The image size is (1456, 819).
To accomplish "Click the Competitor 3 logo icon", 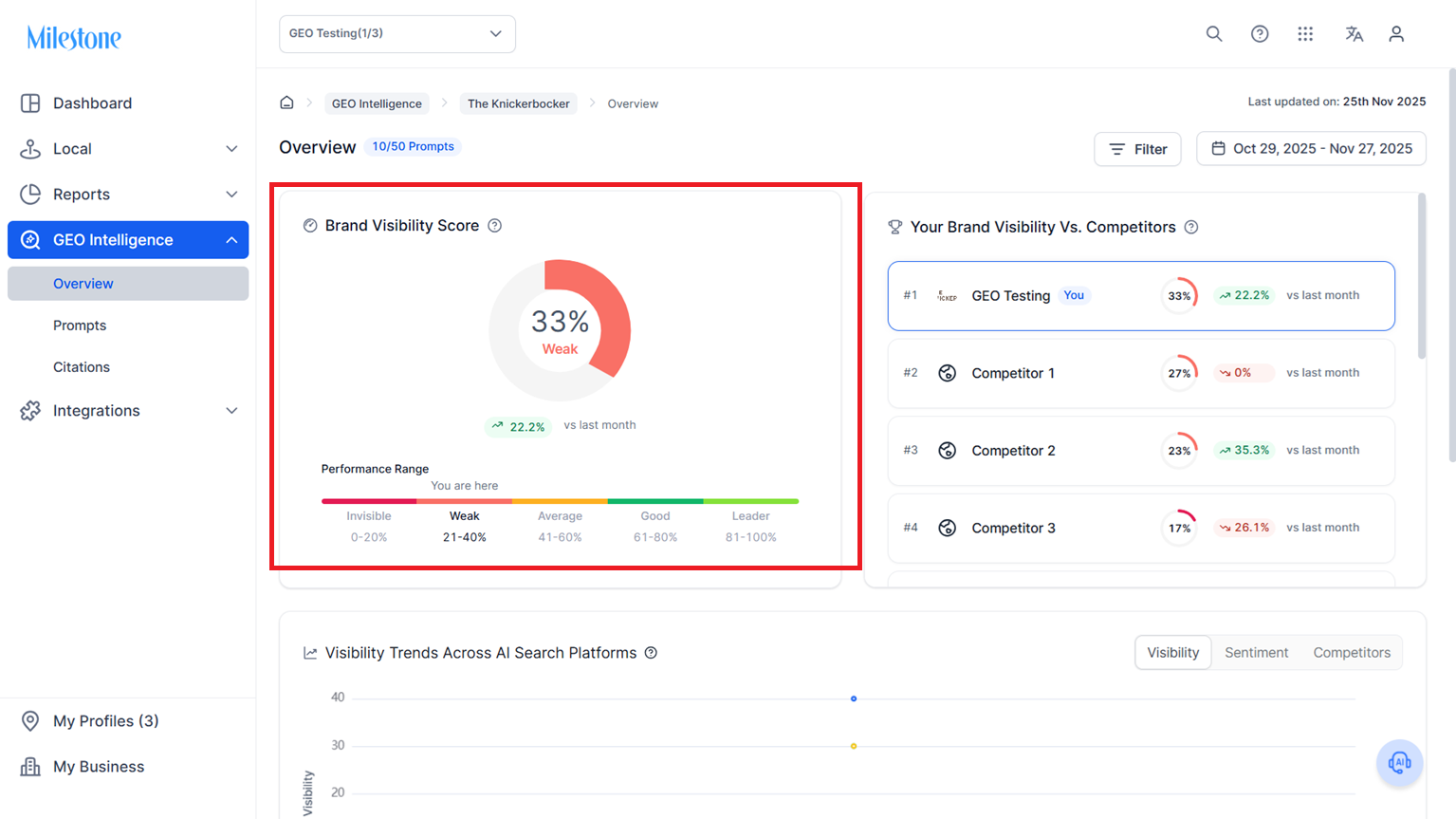I will (947, 528).
